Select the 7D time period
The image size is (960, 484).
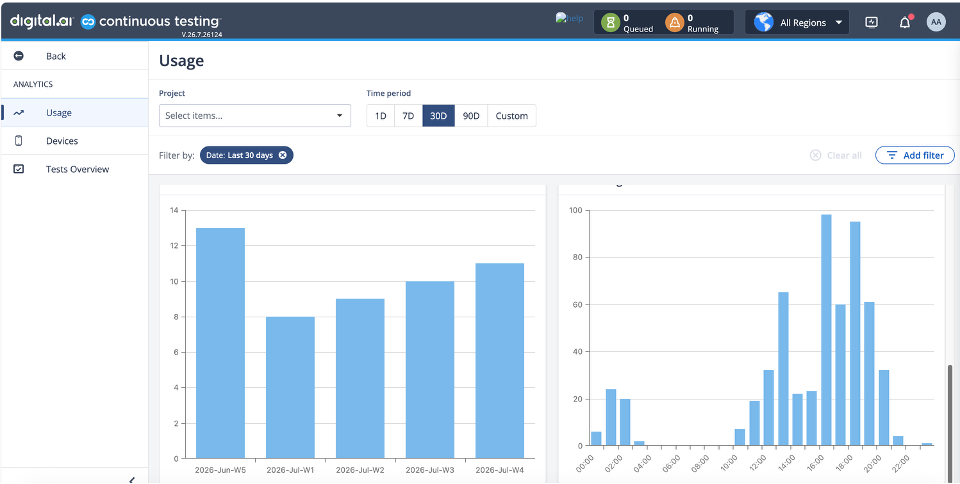click(x=408, y=116)
